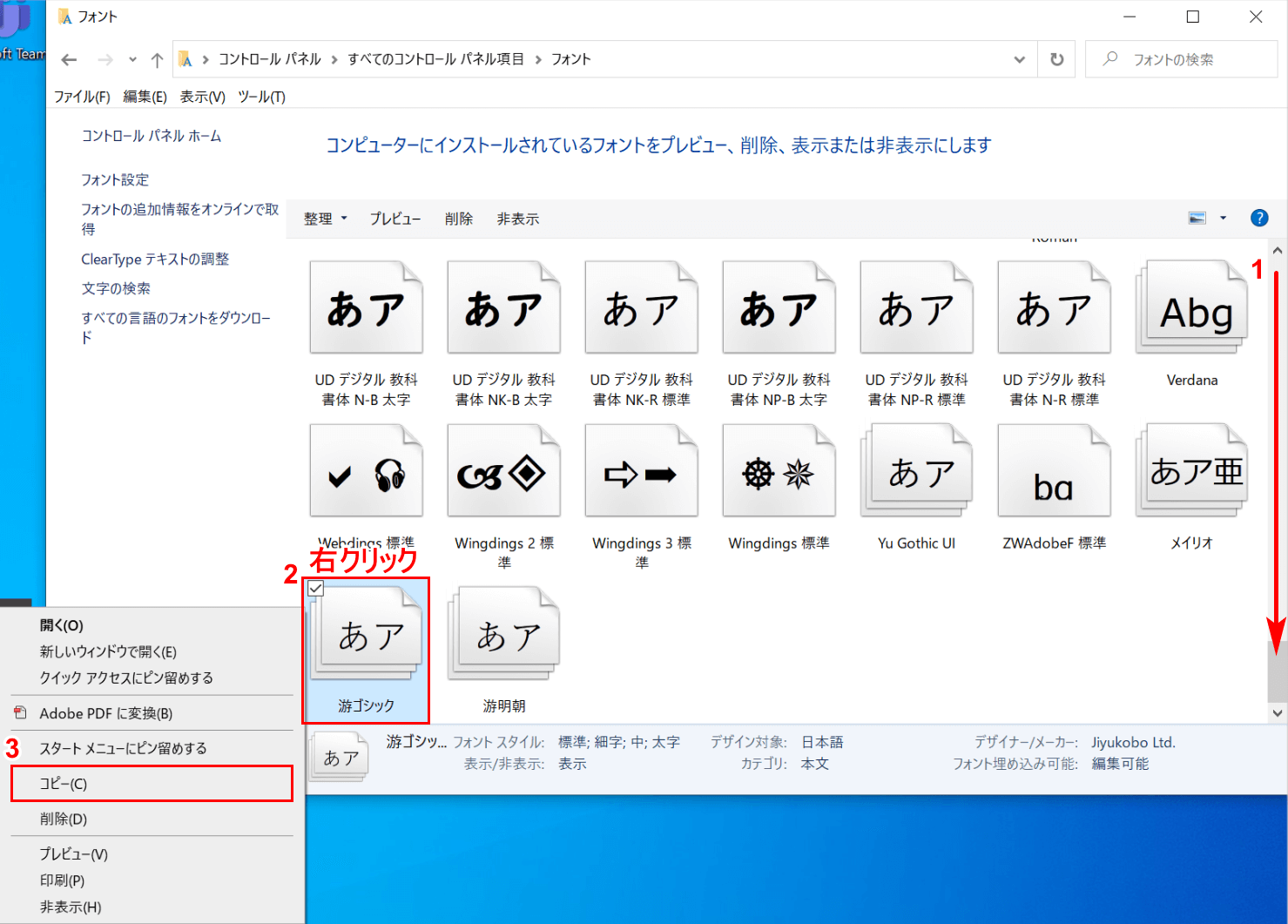Click the コントロール パネル breadcrumb
Screen dimensions: 1288x924
[x=270, y=59]
